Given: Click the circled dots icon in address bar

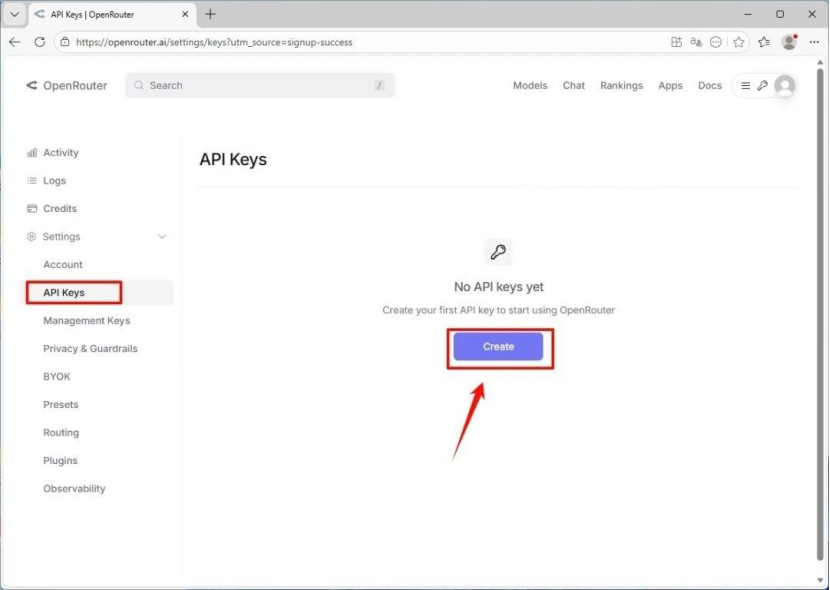Looking at the screenshot, I should point(716,42).
